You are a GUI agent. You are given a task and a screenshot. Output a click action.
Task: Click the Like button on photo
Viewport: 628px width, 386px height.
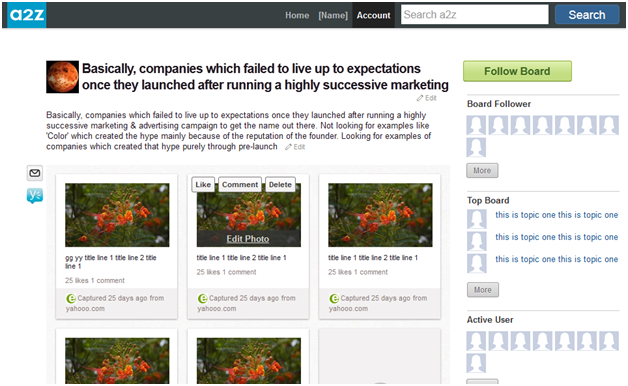pyautogui.click(x=203, y=185)
